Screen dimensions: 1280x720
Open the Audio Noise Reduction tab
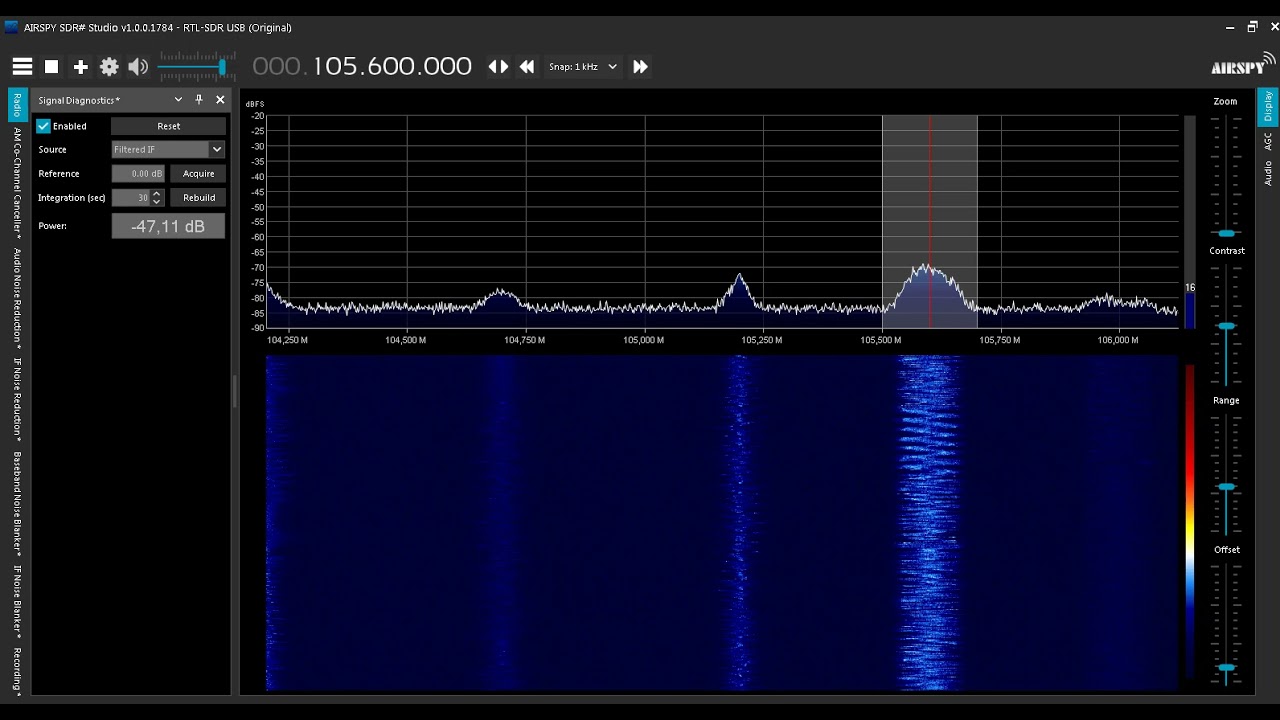point(17,298)
